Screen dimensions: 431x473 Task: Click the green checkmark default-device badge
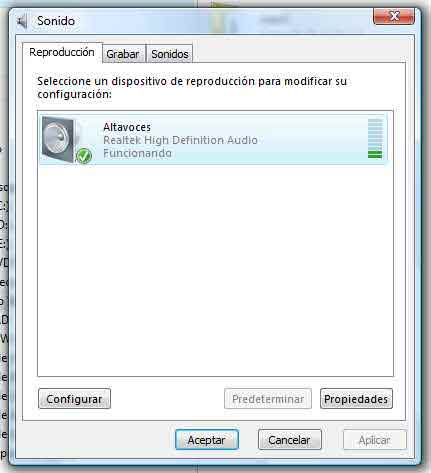[x=84, y=156]
